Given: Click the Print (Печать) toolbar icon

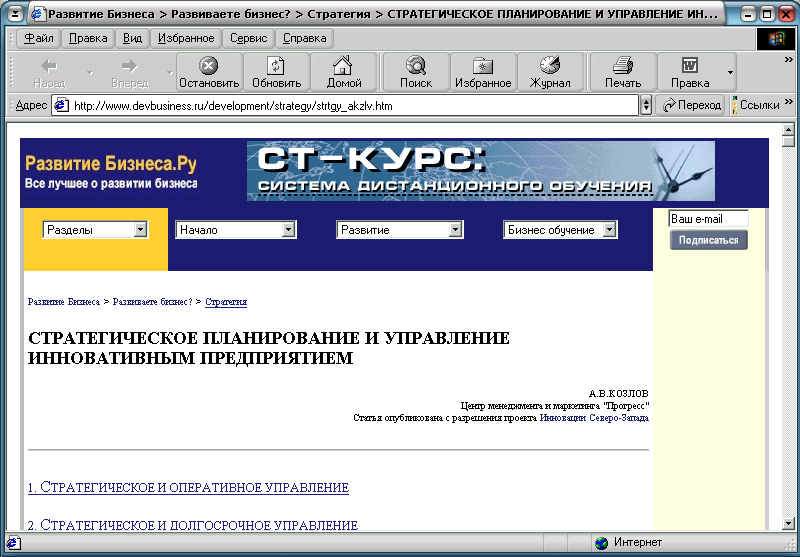Looking at the screenshot, I should point(623,66).
